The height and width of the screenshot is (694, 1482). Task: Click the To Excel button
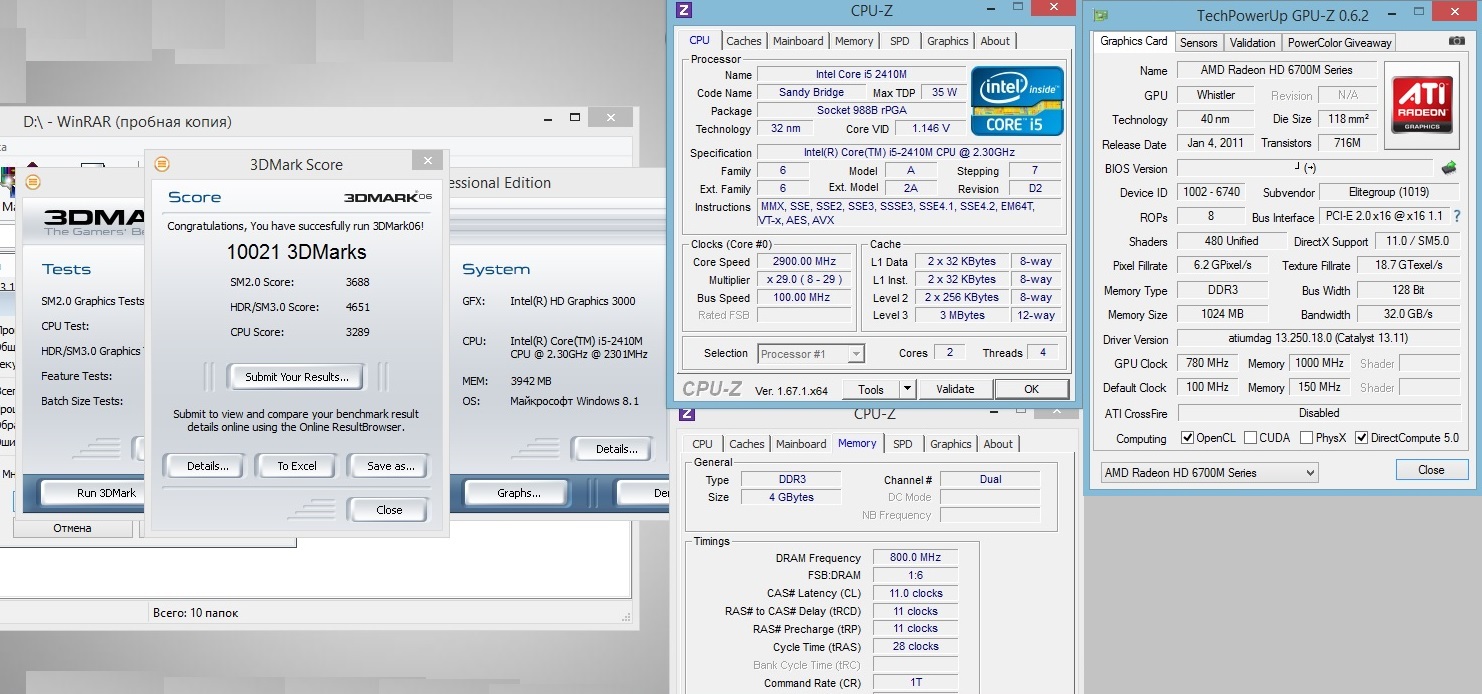tap(296, 466)
